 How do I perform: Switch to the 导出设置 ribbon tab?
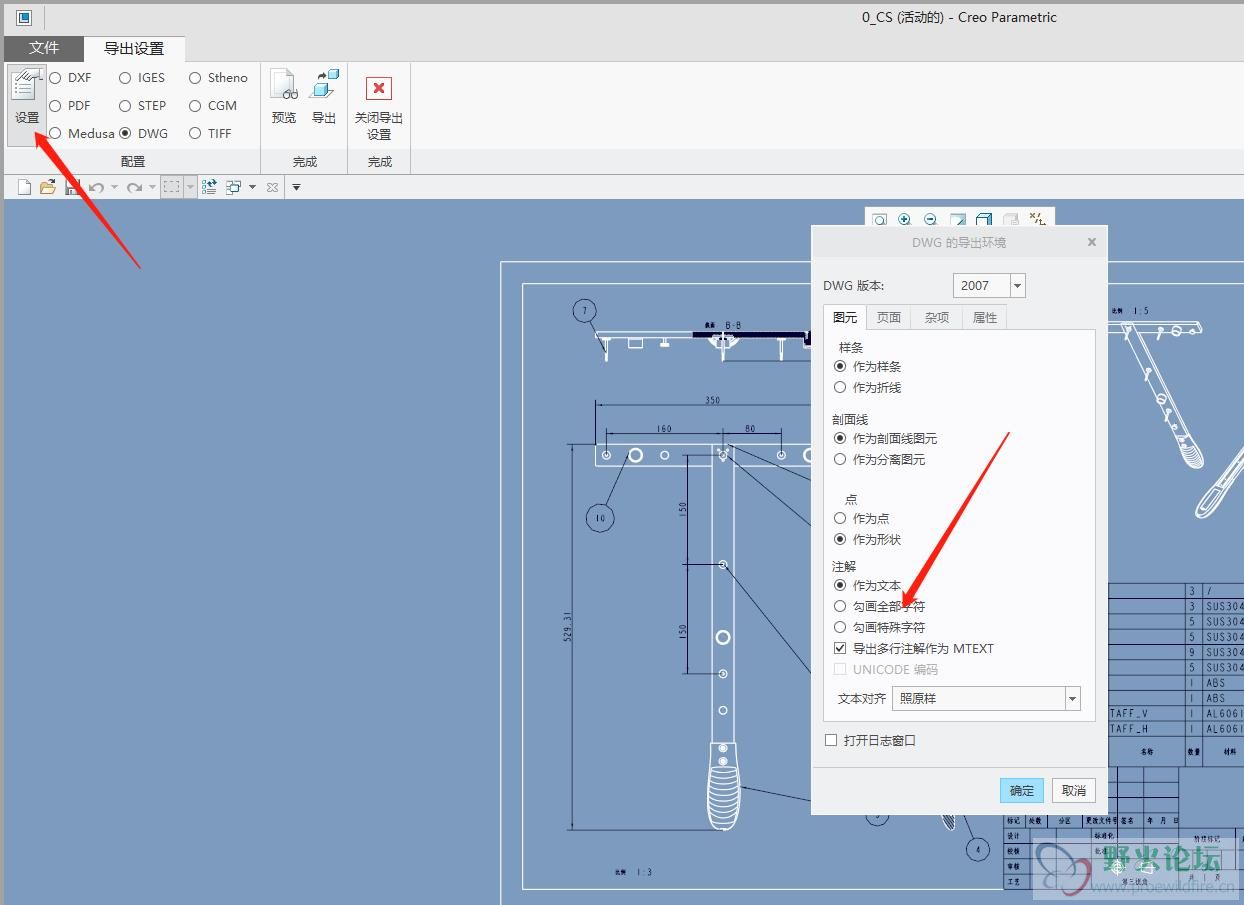point(134,48)
